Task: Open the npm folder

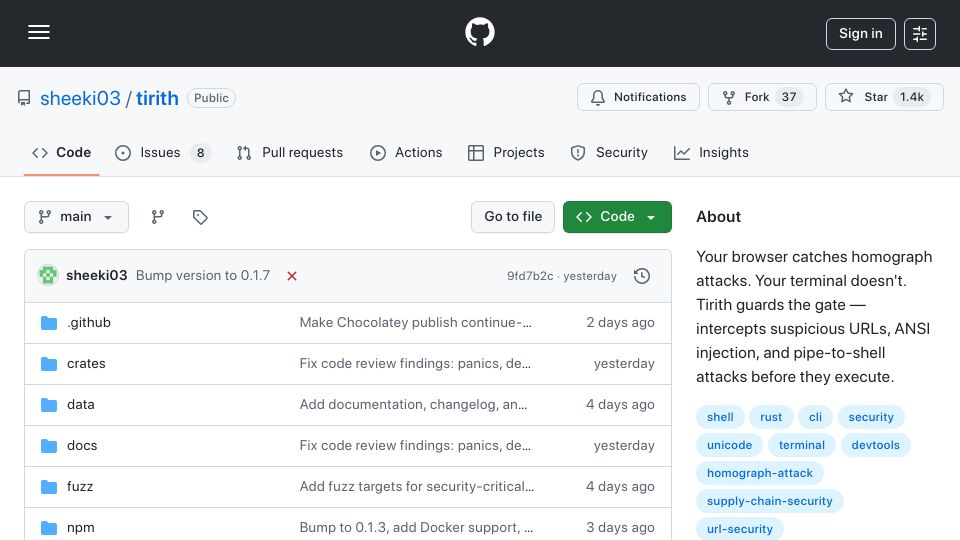Action: click(81, 528)
